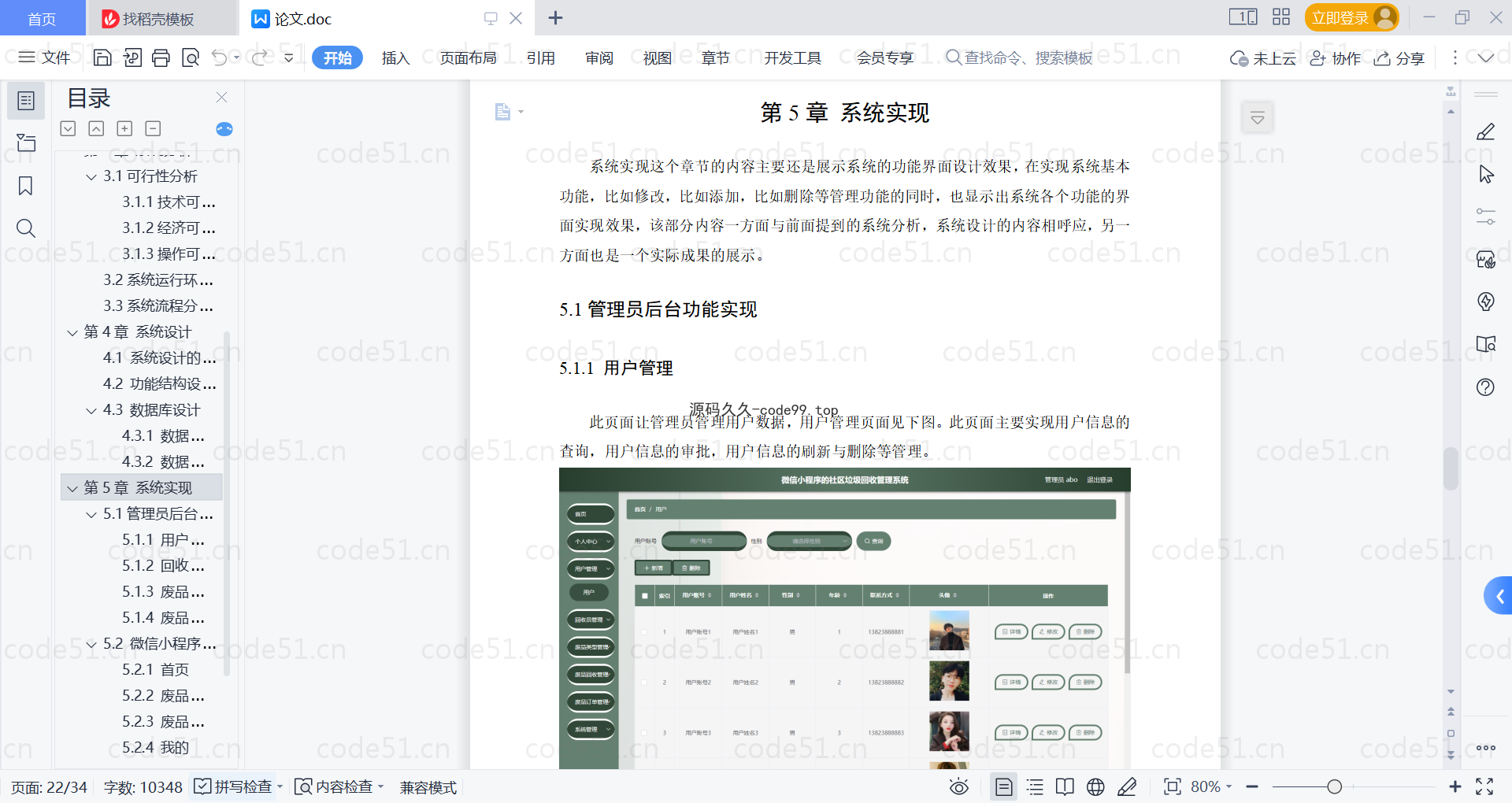Select 5.2.1 首页 outline entry

155,670
